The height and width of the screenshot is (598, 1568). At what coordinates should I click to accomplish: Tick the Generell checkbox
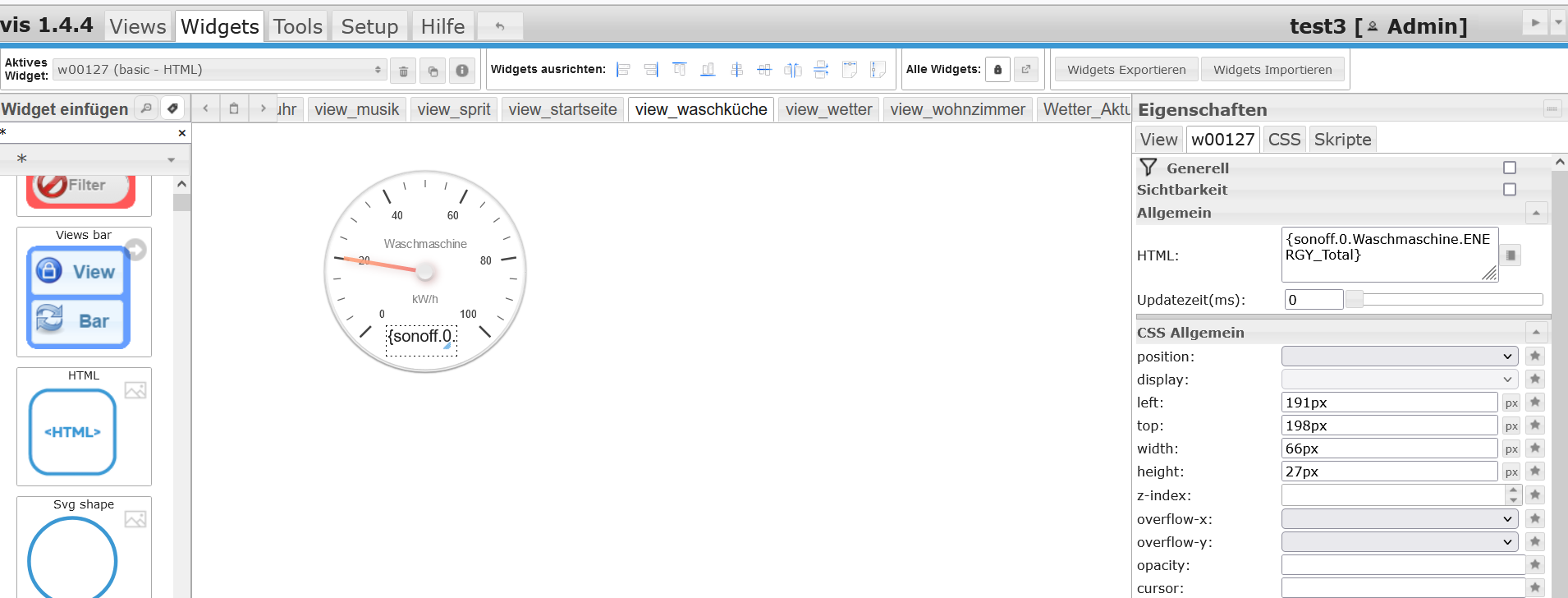(x=1510, y=168)
